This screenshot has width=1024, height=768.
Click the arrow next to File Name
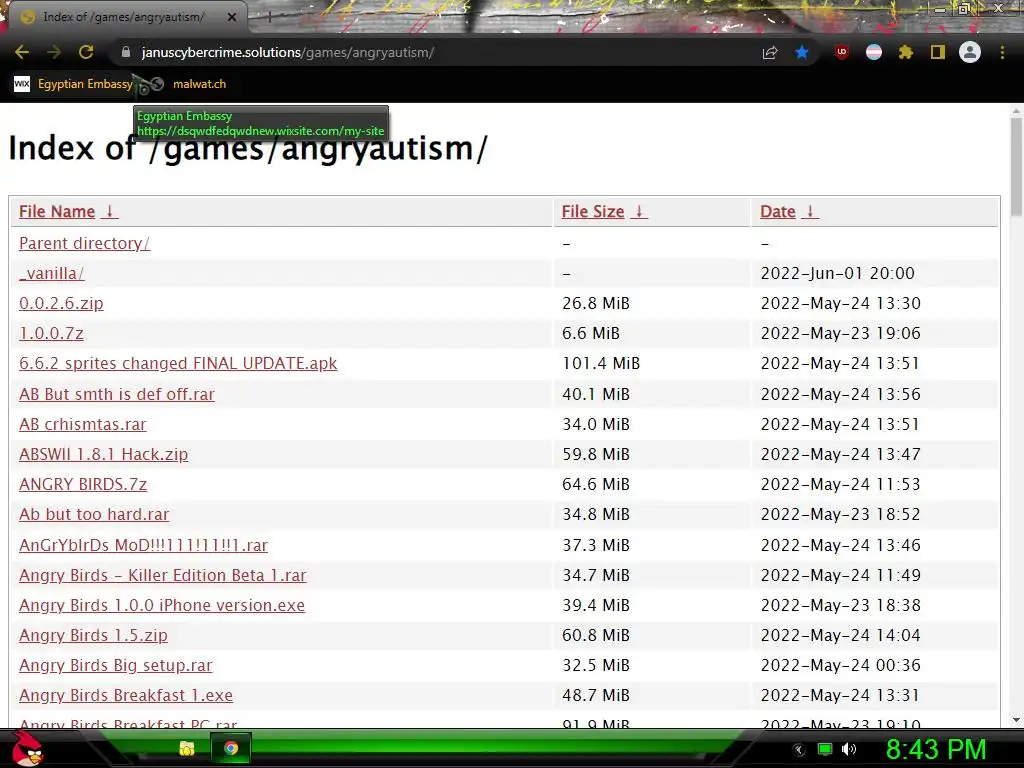110,212
